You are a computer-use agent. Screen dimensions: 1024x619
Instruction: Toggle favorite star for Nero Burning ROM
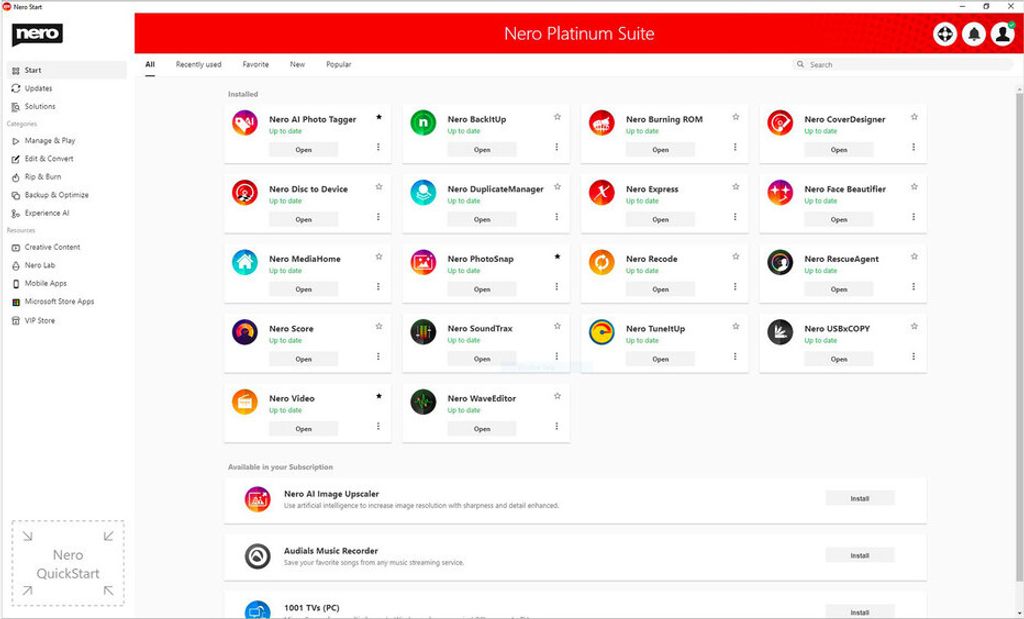[x=735, y=118]
